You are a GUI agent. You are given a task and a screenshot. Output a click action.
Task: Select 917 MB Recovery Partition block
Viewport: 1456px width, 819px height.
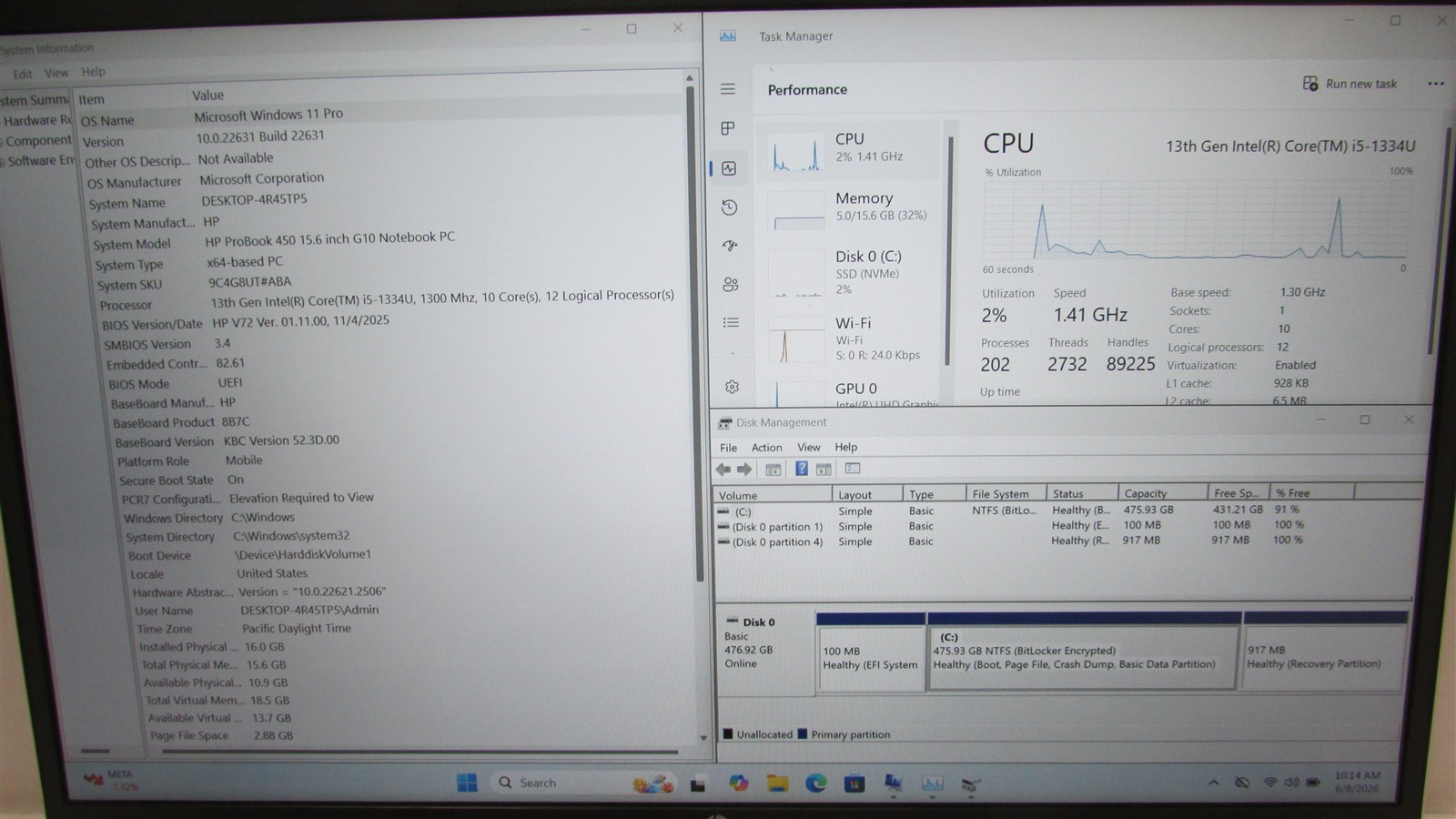tap(1325, 651)
